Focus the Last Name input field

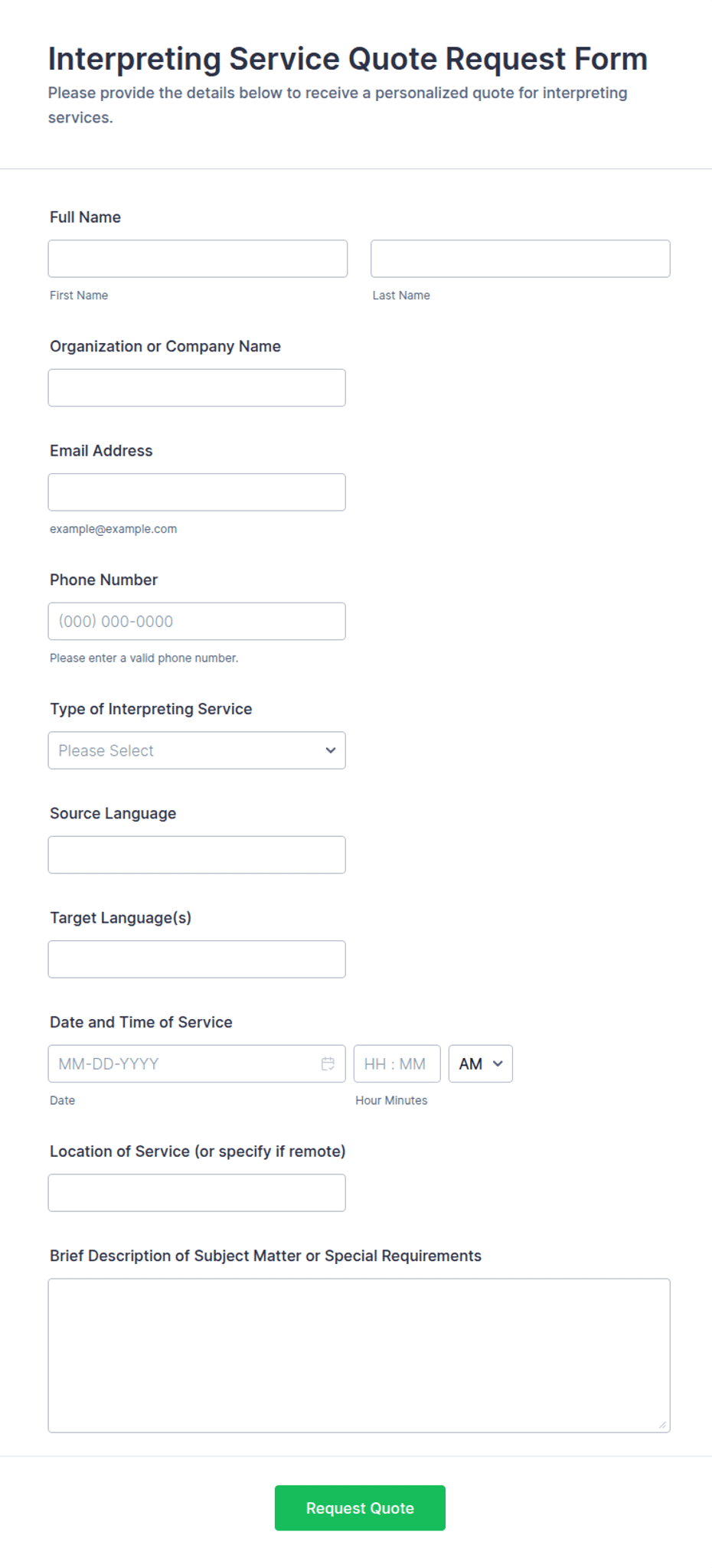click(520, 259)
